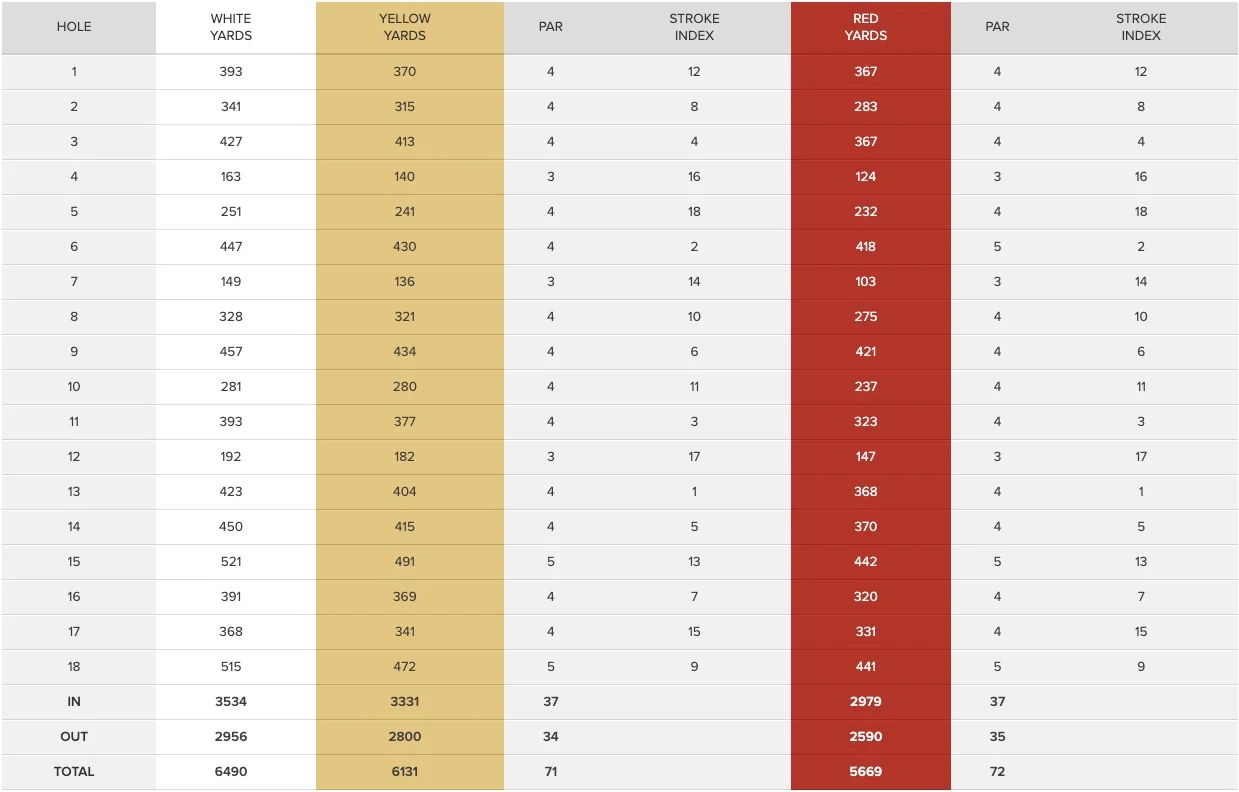This screenshot has height=792, width=1239.
Task: Click the white yards total 6490
Action: click(x=231, y=772)
